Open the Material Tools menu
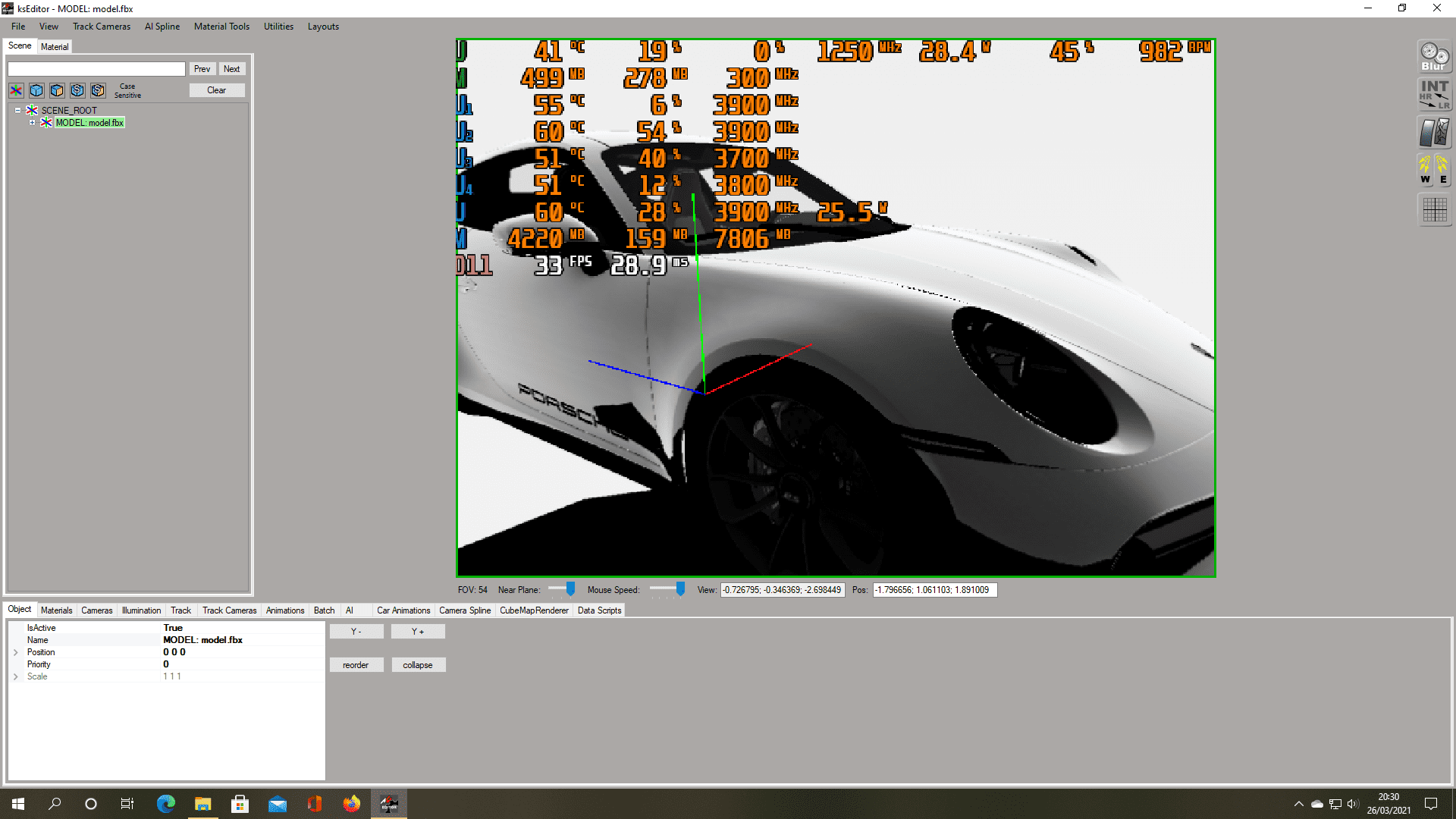Image resolution: width=1456 pixels, height=819 pixels. coord(221,27)
